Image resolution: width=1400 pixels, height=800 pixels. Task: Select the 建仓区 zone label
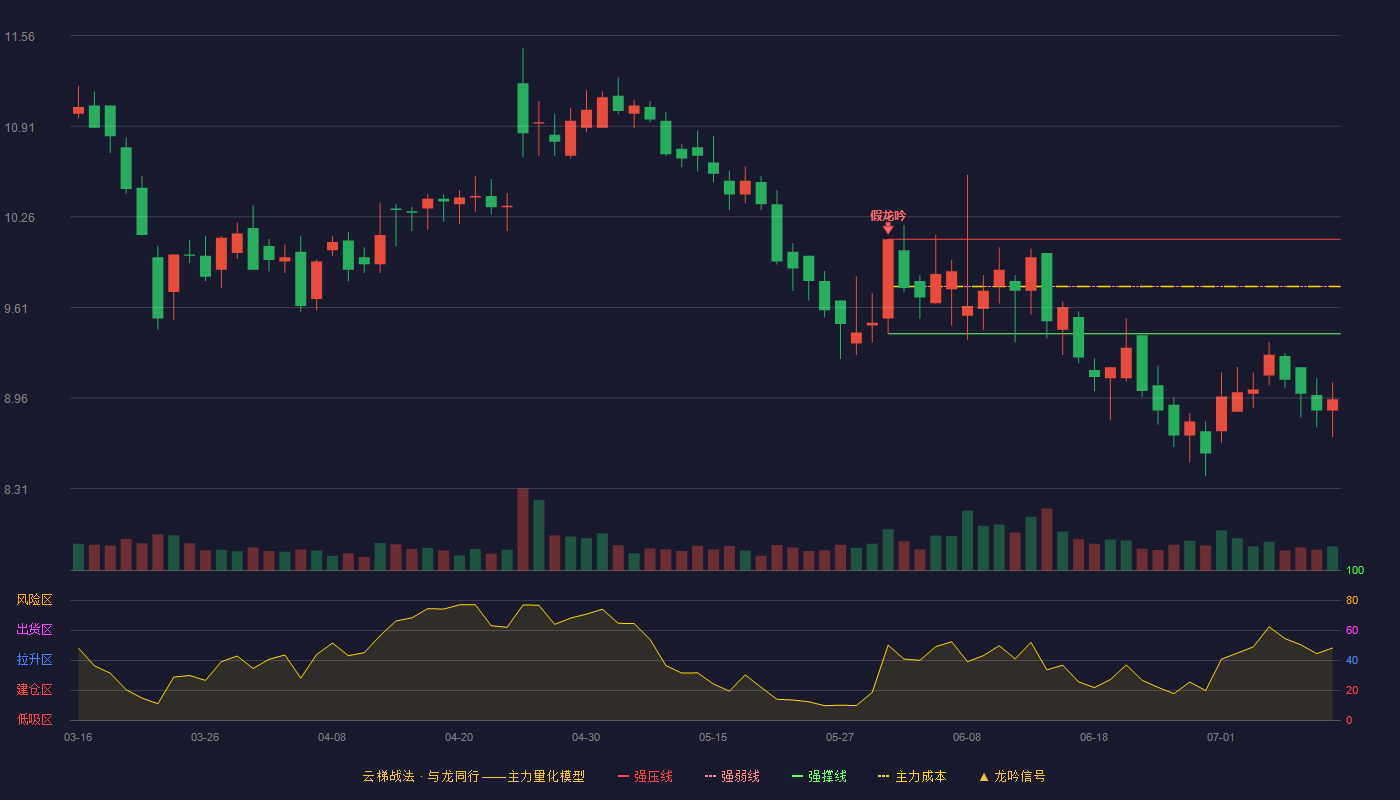pos(34,690)
